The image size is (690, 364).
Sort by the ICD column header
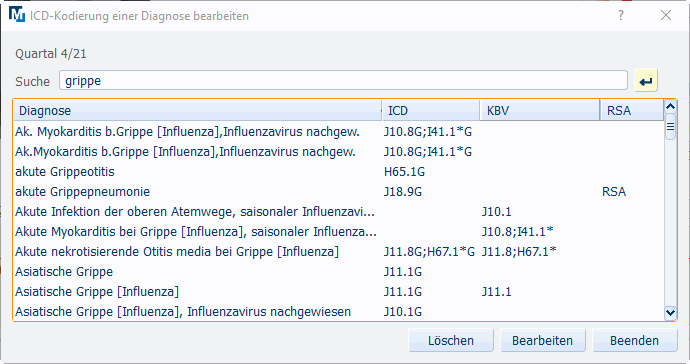click(431, 110)
